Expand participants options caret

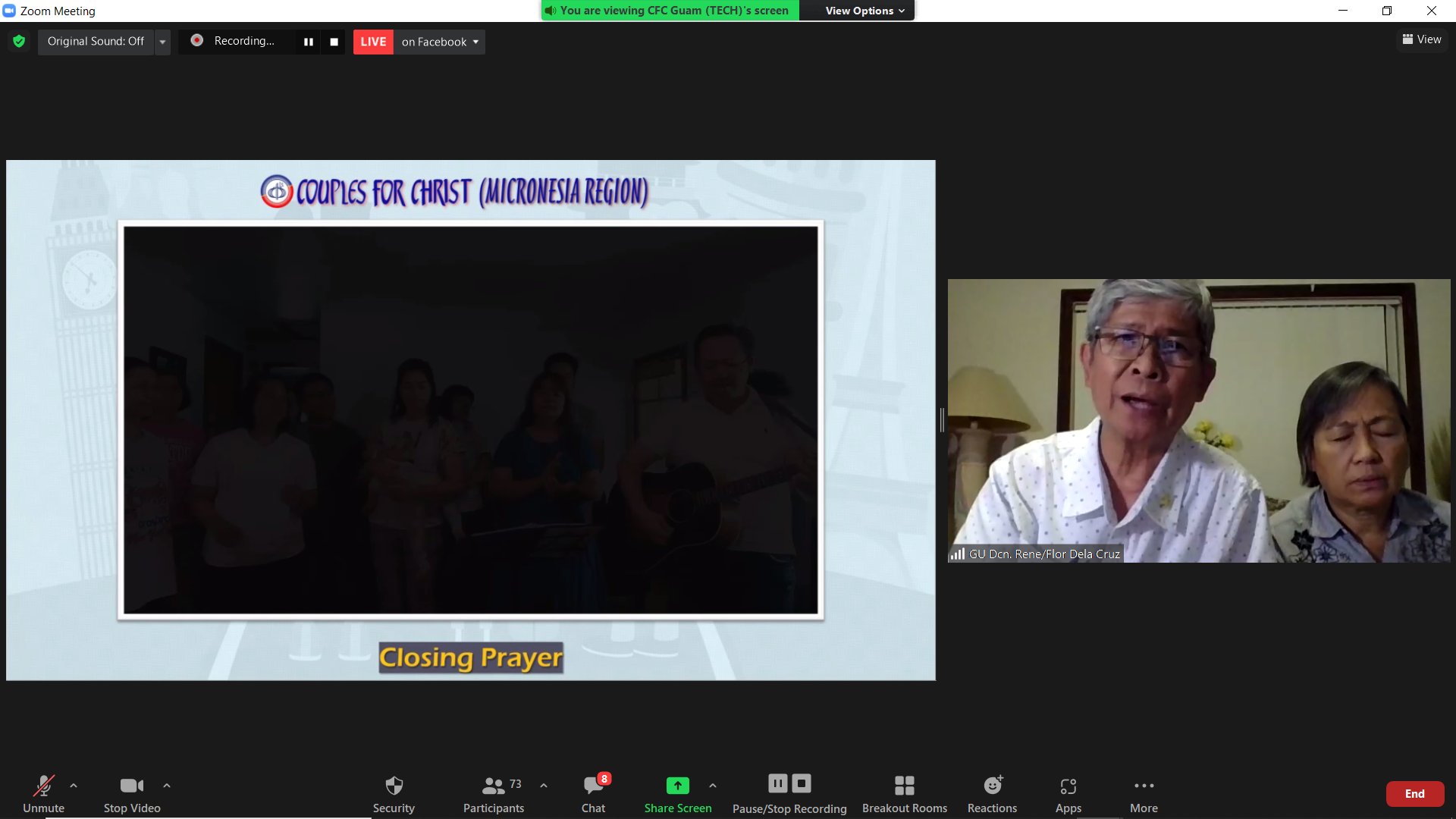[544, 786]
